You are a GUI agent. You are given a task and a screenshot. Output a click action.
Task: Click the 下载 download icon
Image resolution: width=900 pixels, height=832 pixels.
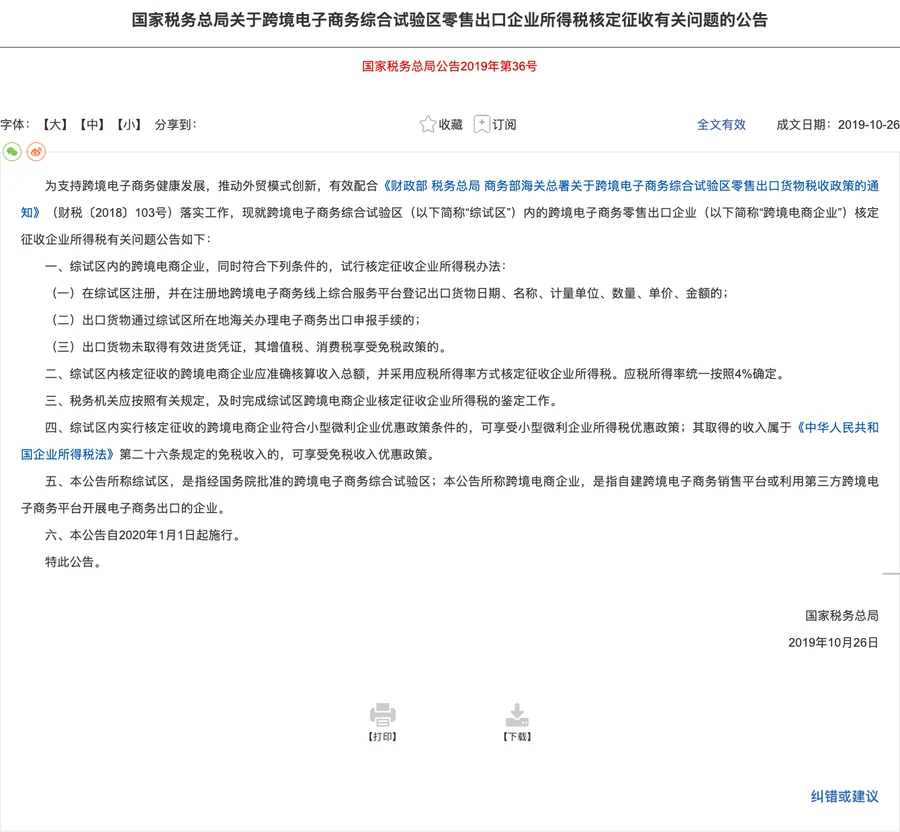tap(517, 715)
